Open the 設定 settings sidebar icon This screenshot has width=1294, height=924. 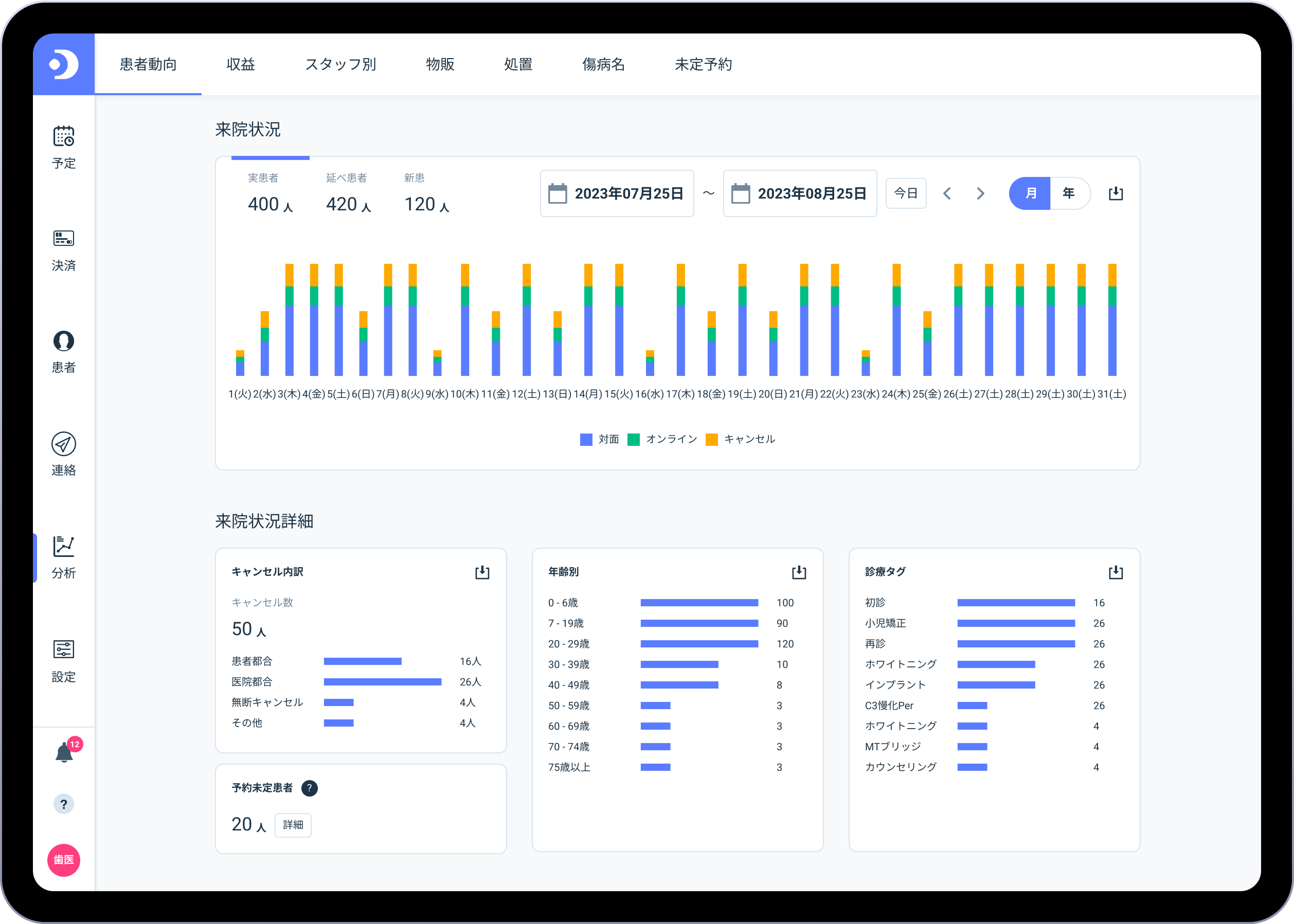[64, 649]
